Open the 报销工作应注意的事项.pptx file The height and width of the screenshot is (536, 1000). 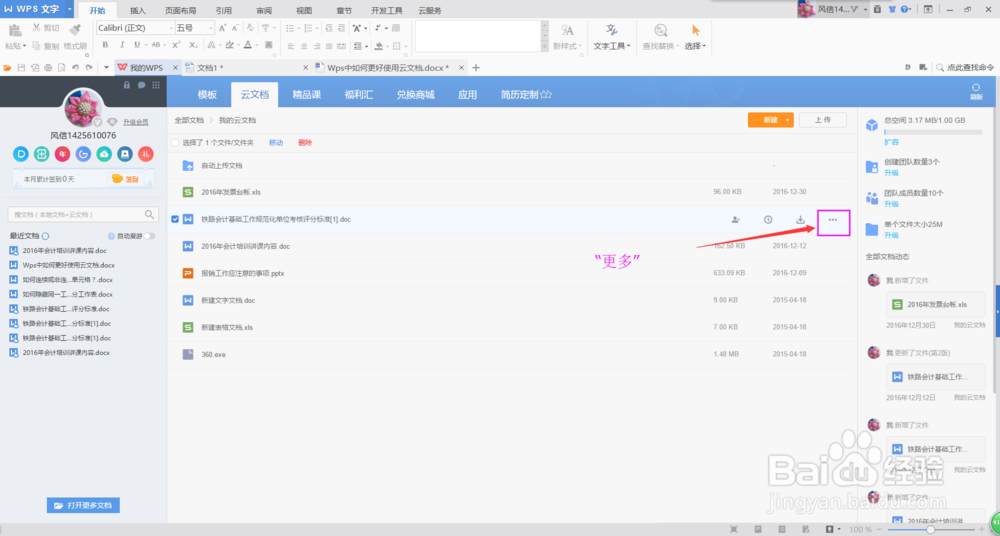pos(242,273)
